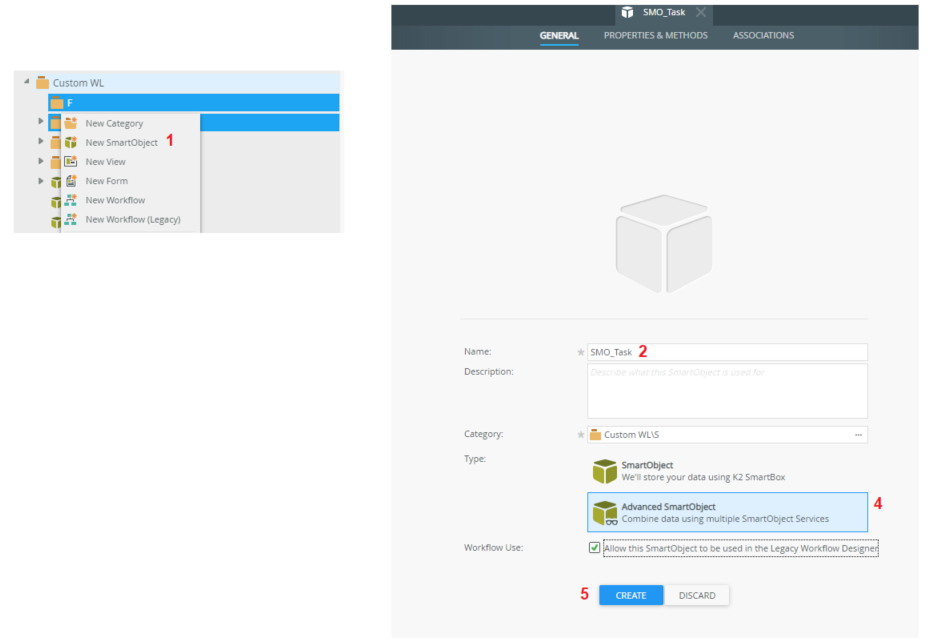Switch to the Properties & Methods tab

click(655, 36)
